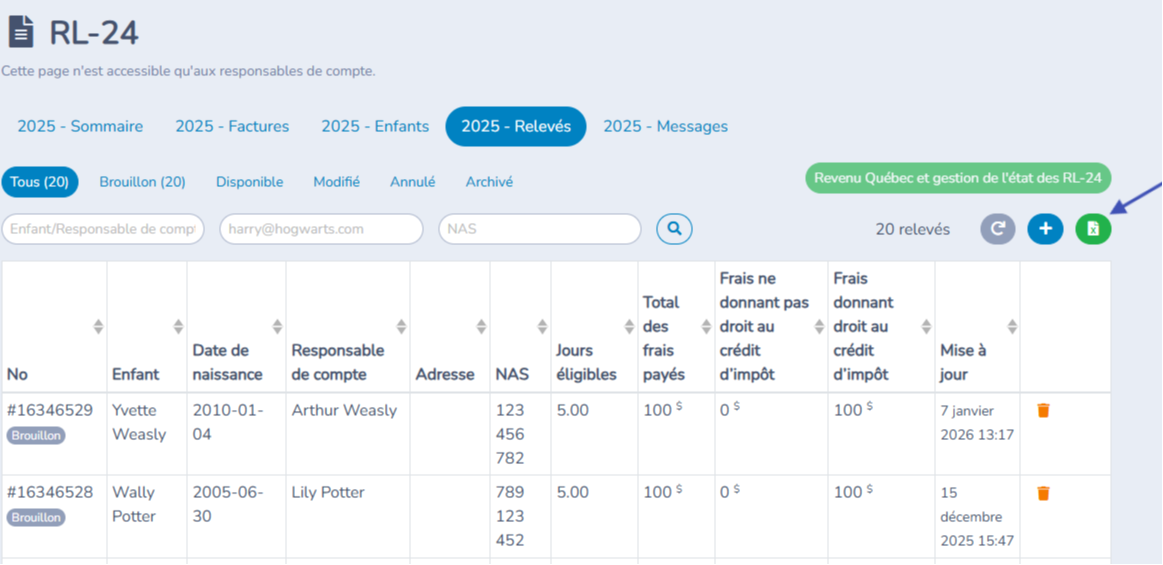The height and width of the screenshot is (565, 1163).
Task: Click the gray refresh icon button
Action: tap(997, 229)
